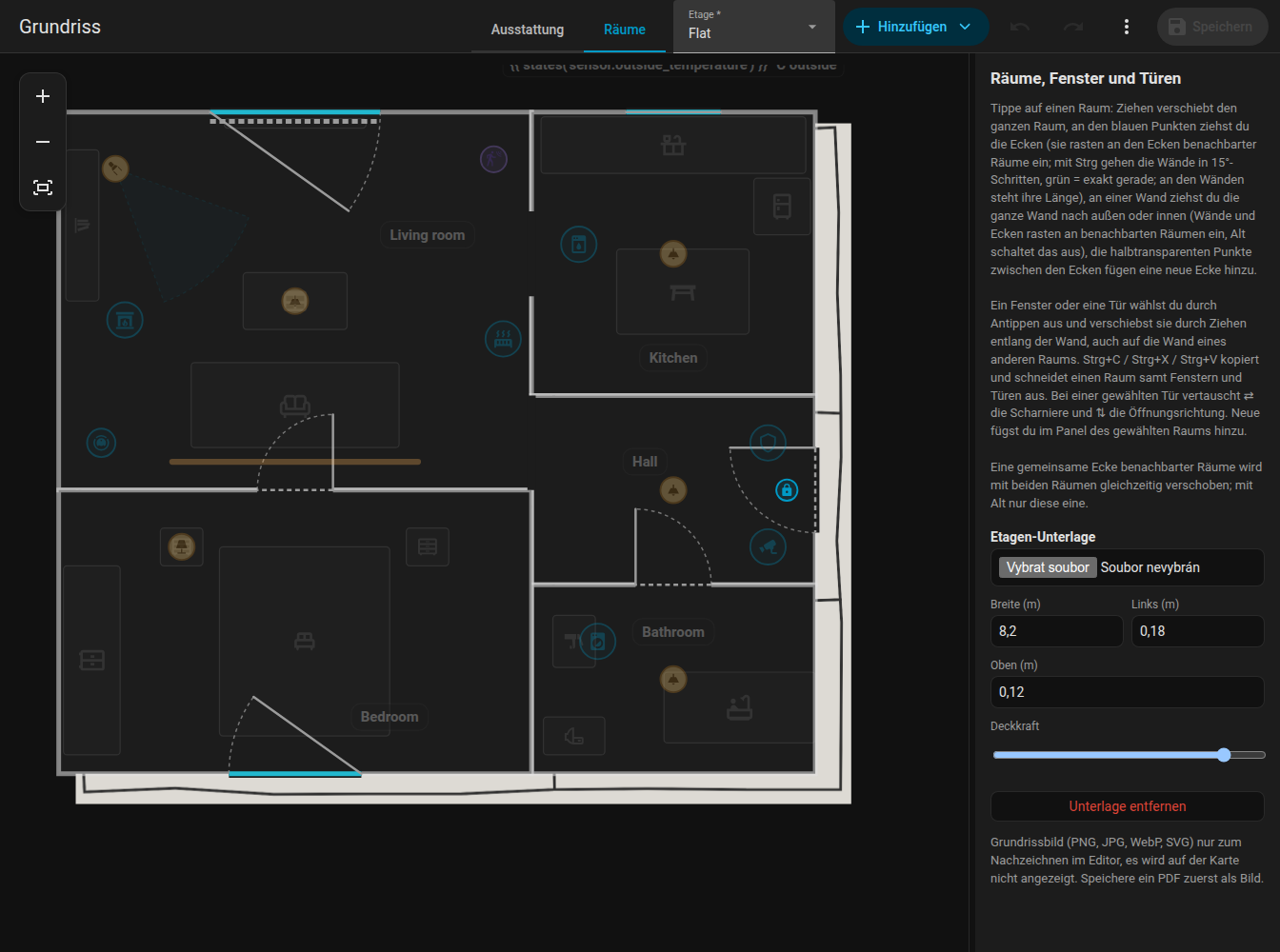Edit the Links (m) field
Viewport: 1280px width, 952px height.
(1198, 631)
